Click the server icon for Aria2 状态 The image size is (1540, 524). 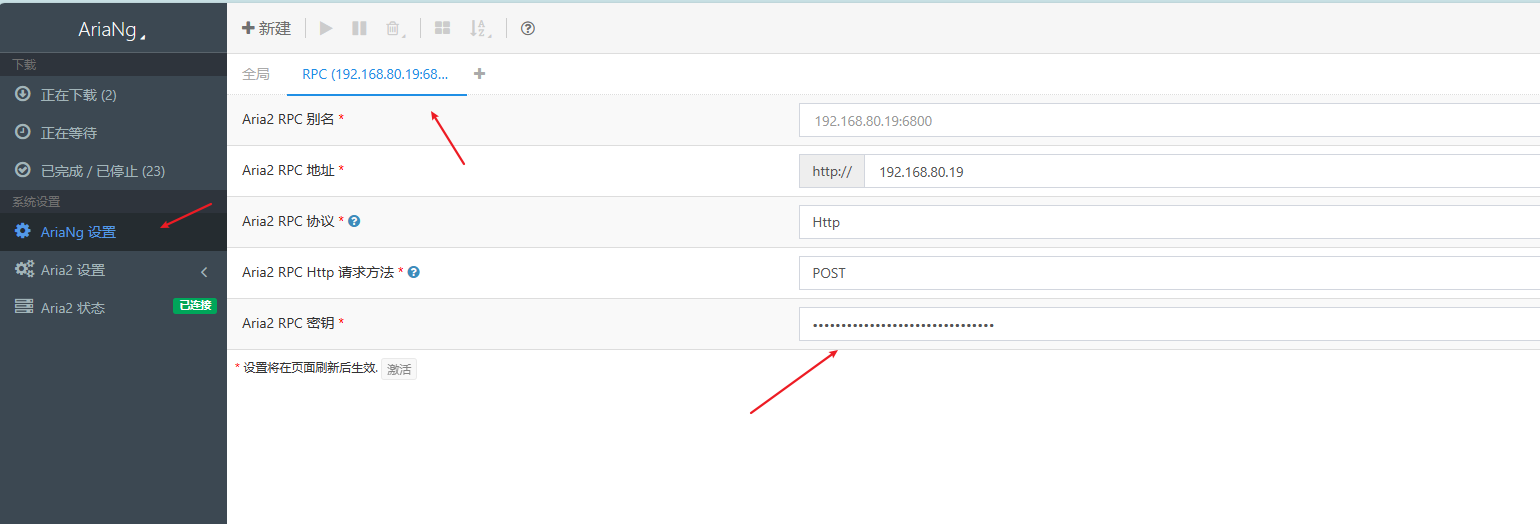click(23, 307)
